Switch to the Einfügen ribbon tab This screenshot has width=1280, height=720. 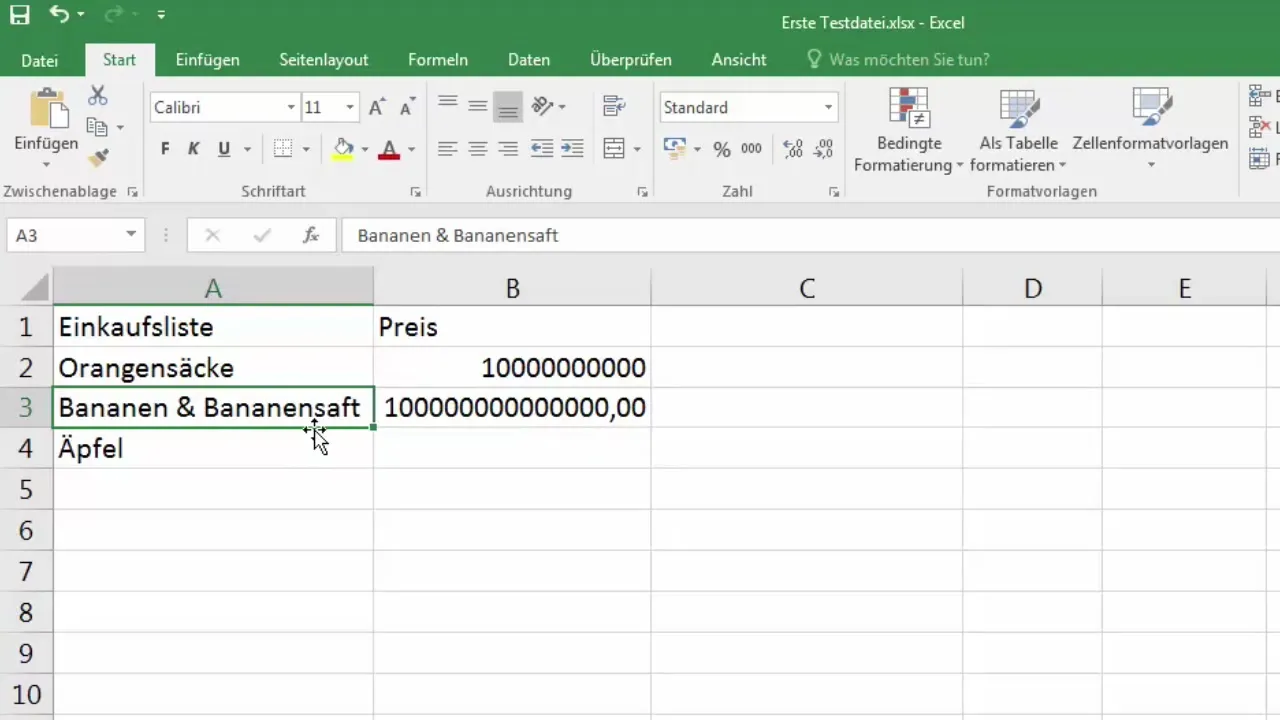pos(207,60)
